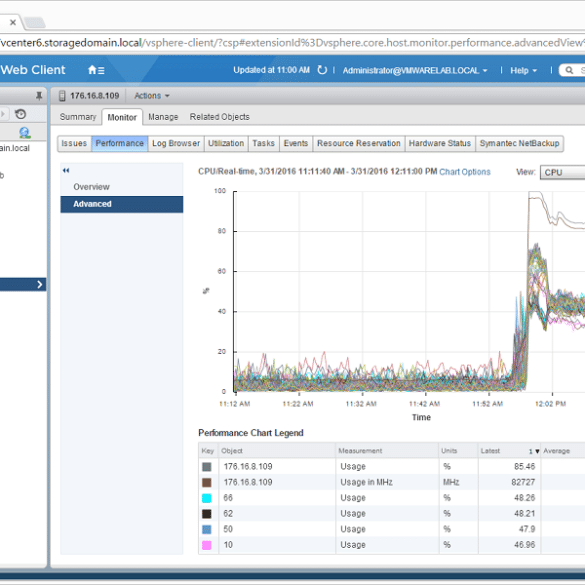
Task: Select the Overview performance view
Action: click(122, 187)
